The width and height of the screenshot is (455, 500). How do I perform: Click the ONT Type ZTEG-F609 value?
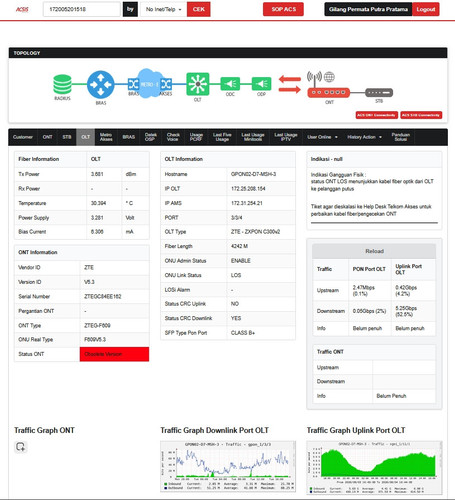(x=97, y=325)
